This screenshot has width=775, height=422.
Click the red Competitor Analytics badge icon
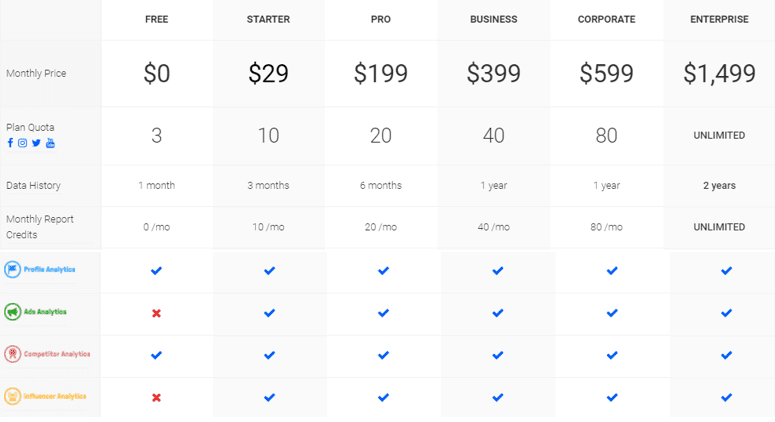(x=12, y=354)
